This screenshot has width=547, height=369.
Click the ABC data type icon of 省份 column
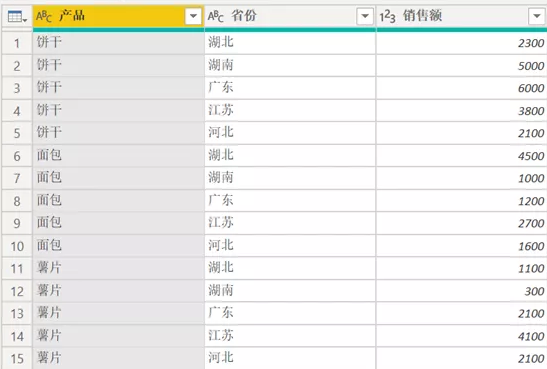tap(216, 16)
